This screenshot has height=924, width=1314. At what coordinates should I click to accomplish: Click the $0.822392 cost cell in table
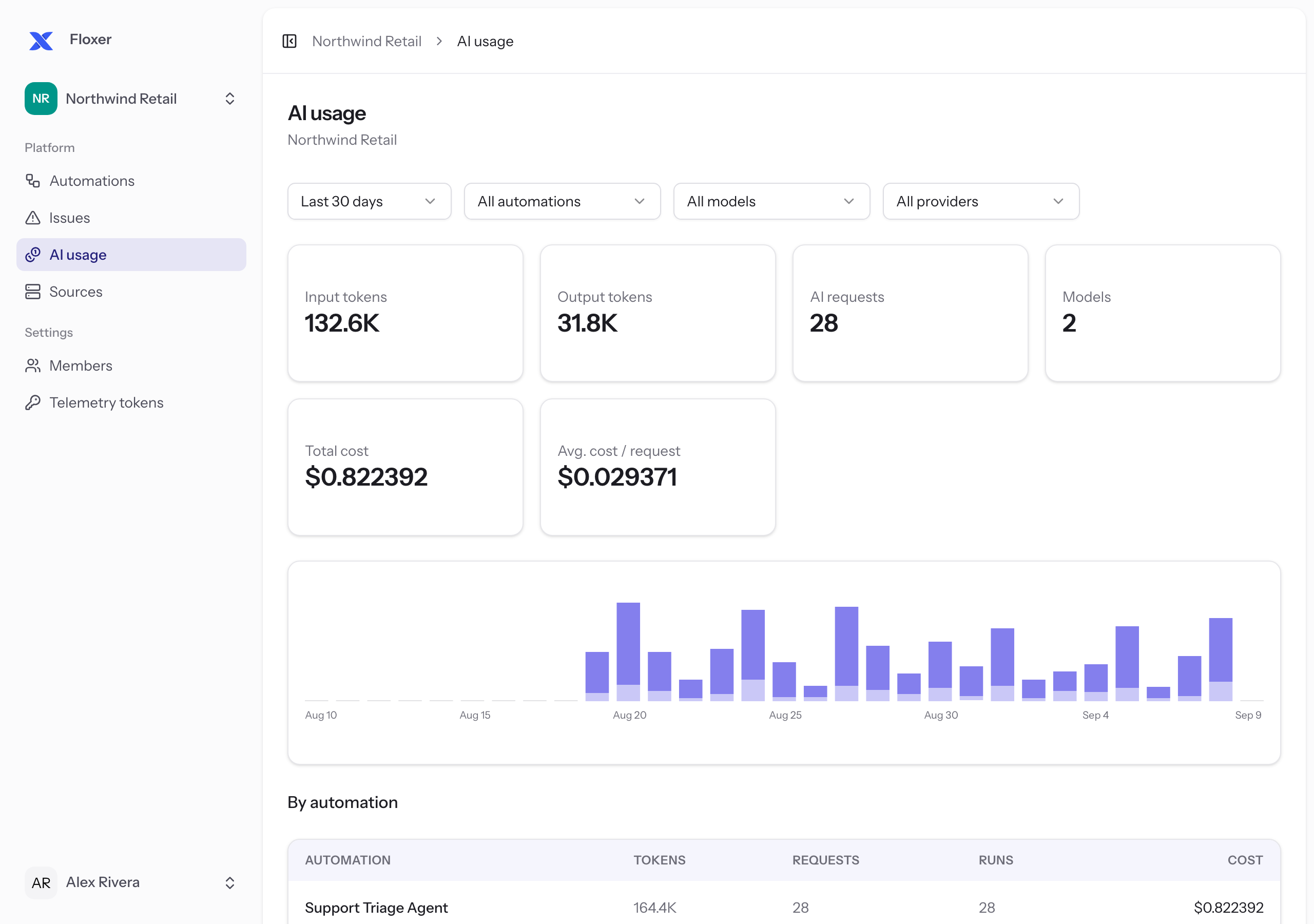pyautogui.click(x=1228, y=908)
